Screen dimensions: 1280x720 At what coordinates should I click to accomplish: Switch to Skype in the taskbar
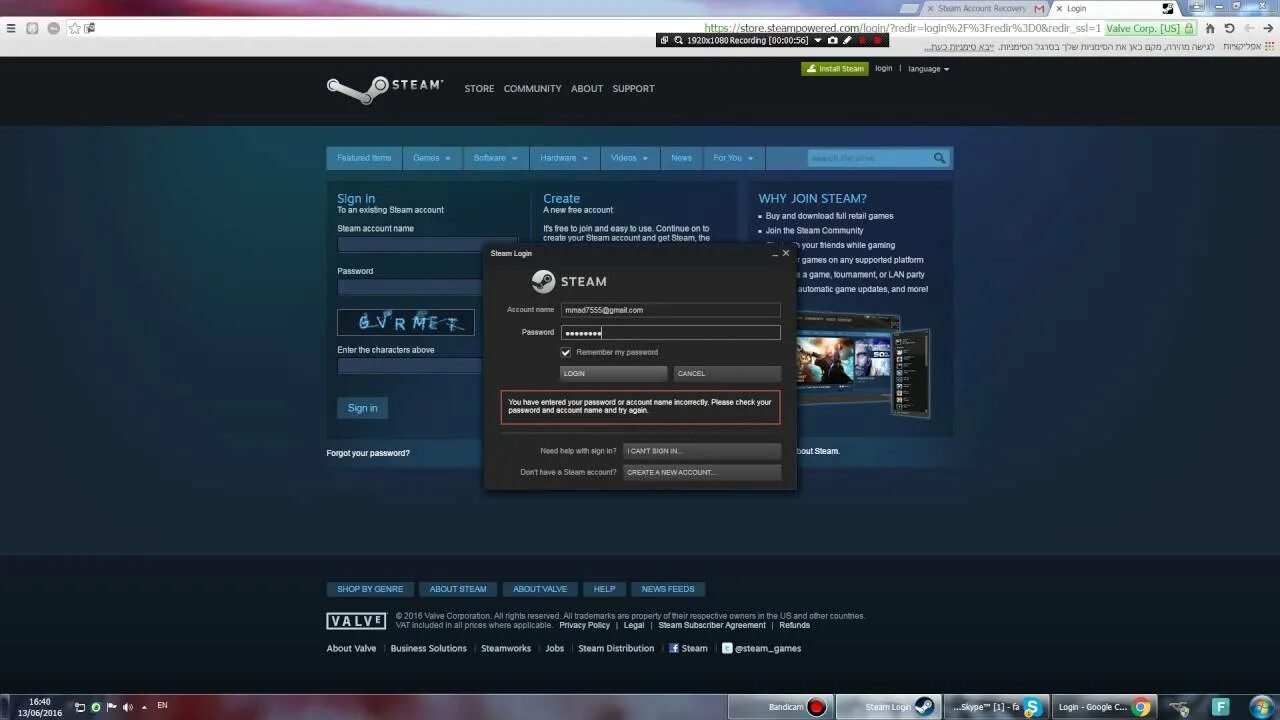pyautogui.click(x=995, y=707)
